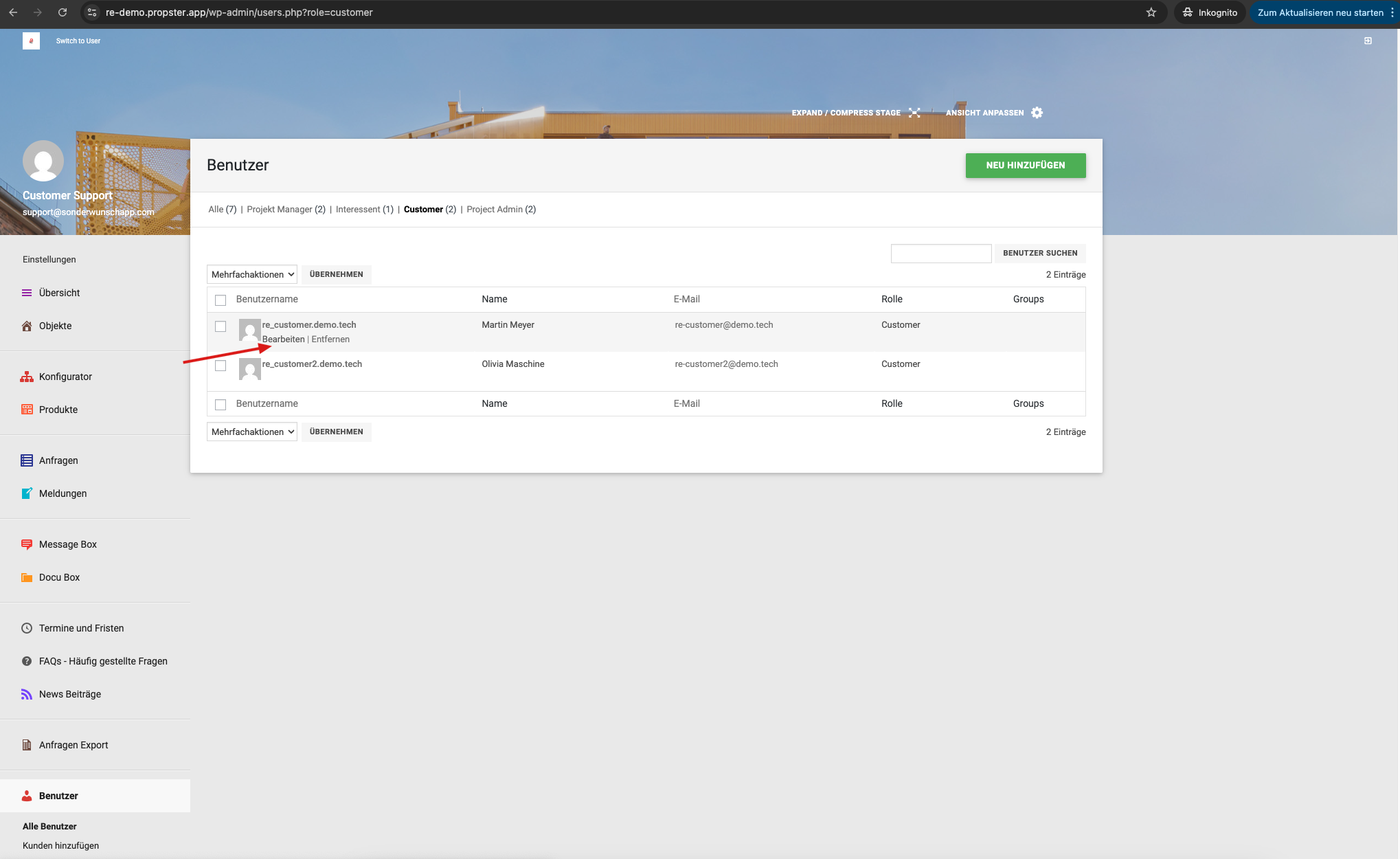Click the site logo in admin bar
The image size is (1400, 859).
31,41
